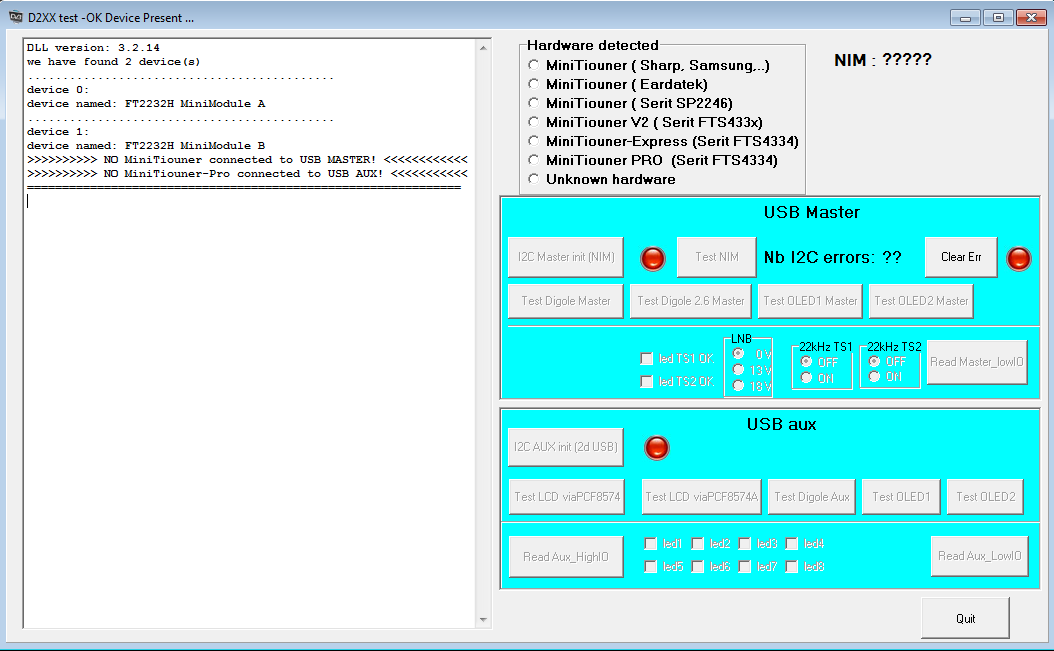
Task: Toggle led TS1 OK checkbox
Action: (x=647, y=359)
